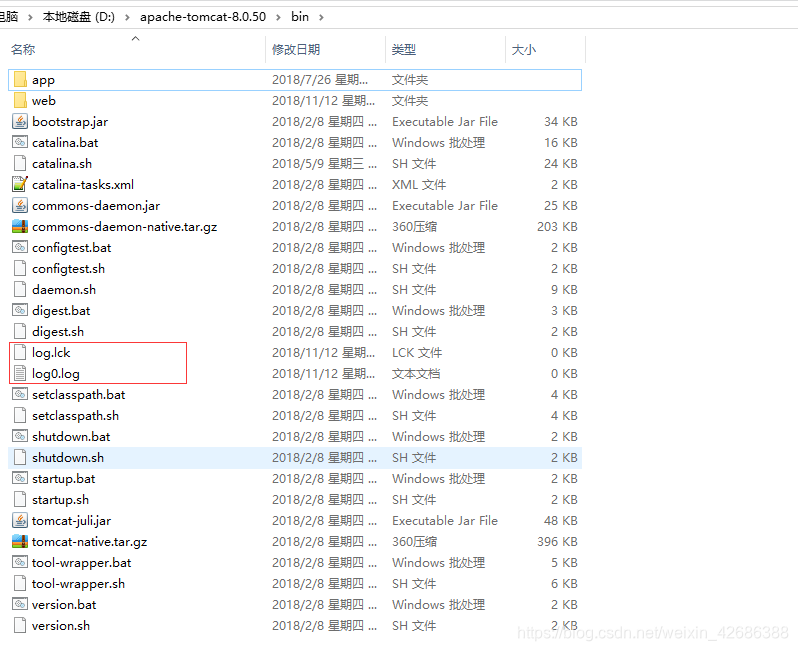Select the file name catalina-tasks.xml
Viewport: 798px width, 651px height.
(83, 185)
